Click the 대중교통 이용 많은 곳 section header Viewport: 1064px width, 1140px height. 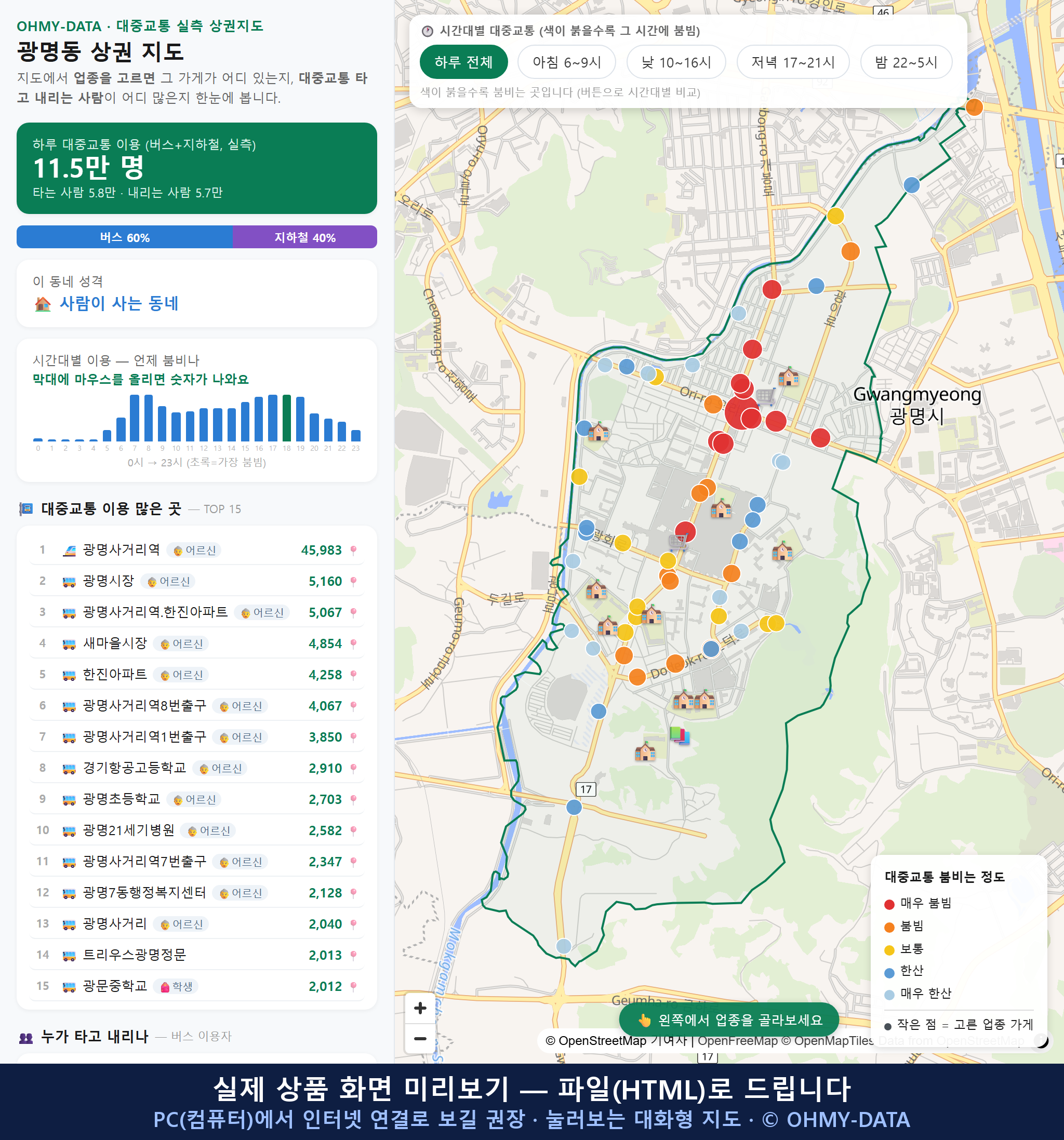(x=111, y=508)
